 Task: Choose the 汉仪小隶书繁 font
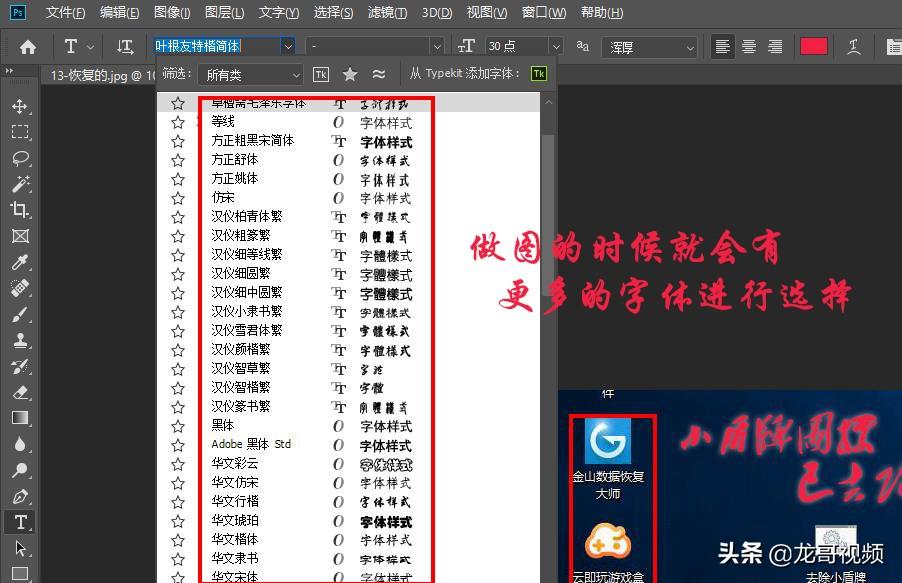(x=247, y=311)
